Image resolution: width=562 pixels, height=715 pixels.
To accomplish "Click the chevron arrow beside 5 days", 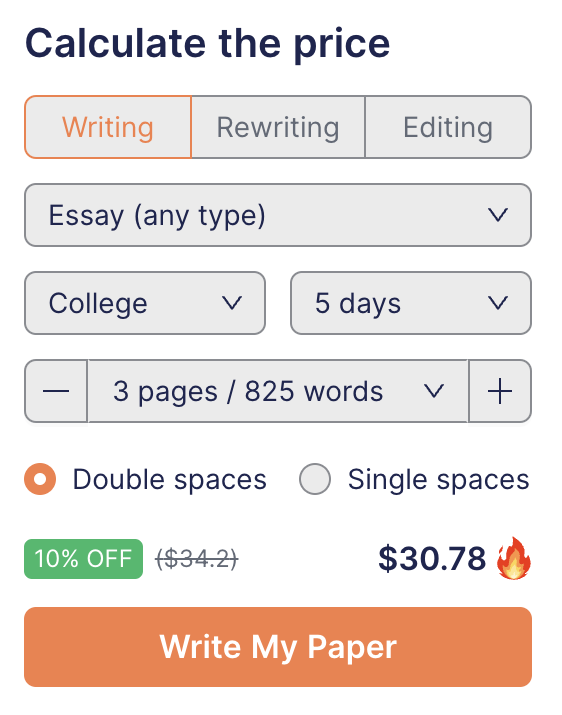I will click(x=498, y=303).
